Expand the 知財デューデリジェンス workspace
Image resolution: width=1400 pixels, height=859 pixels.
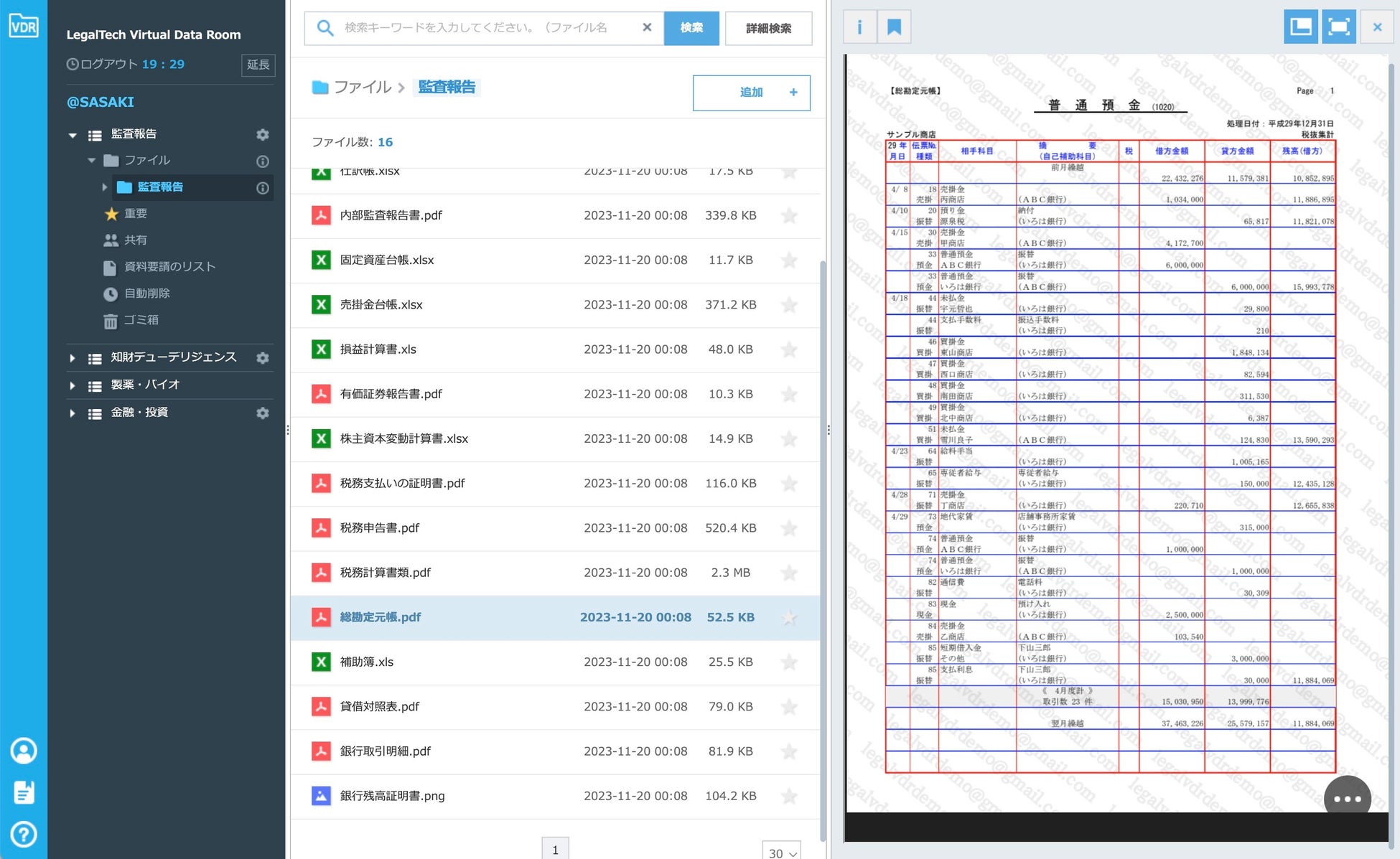73,357
